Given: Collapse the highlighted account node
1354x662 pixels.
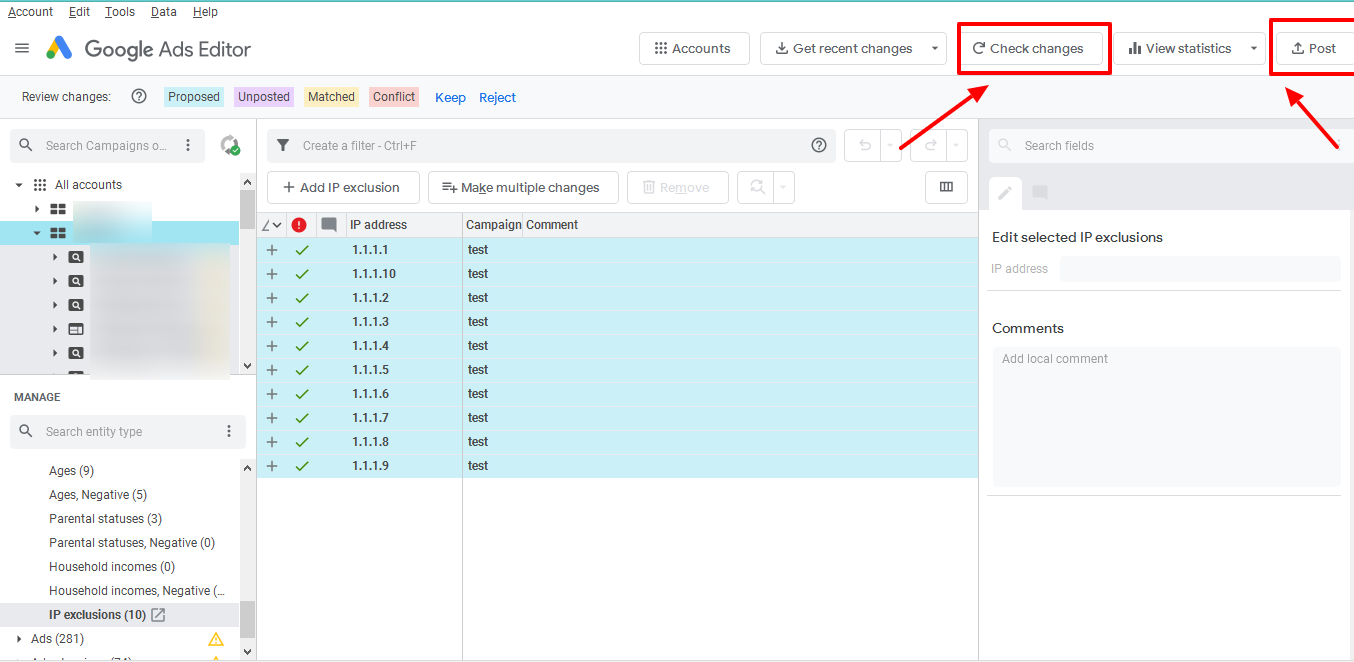Looking at the screenshot, I should [x=37, y=233].
